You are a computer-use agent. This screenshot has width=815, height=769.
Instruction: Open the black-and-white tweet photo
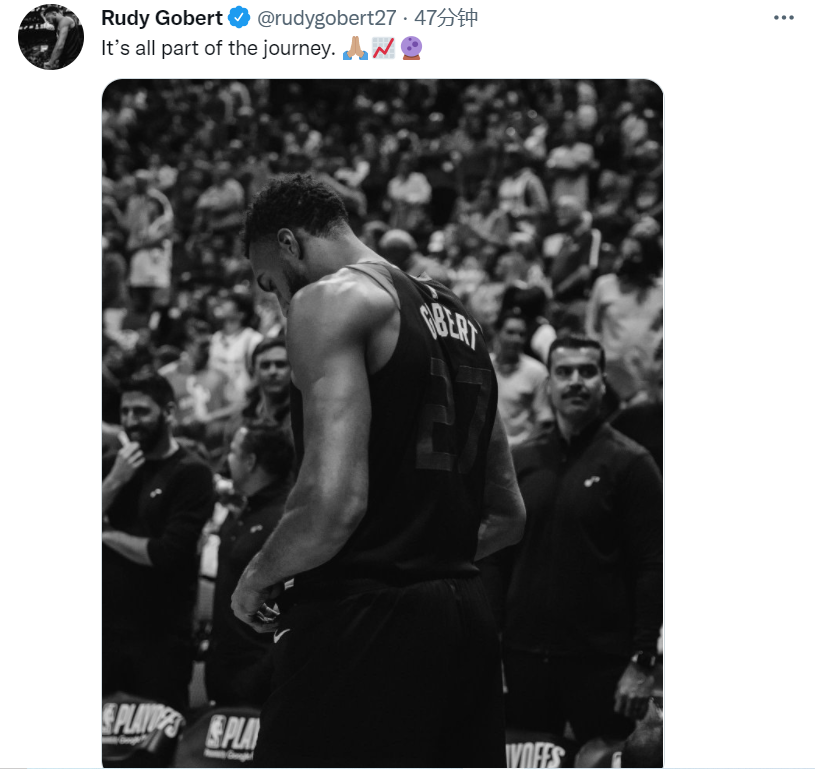[x=383, y=423]
